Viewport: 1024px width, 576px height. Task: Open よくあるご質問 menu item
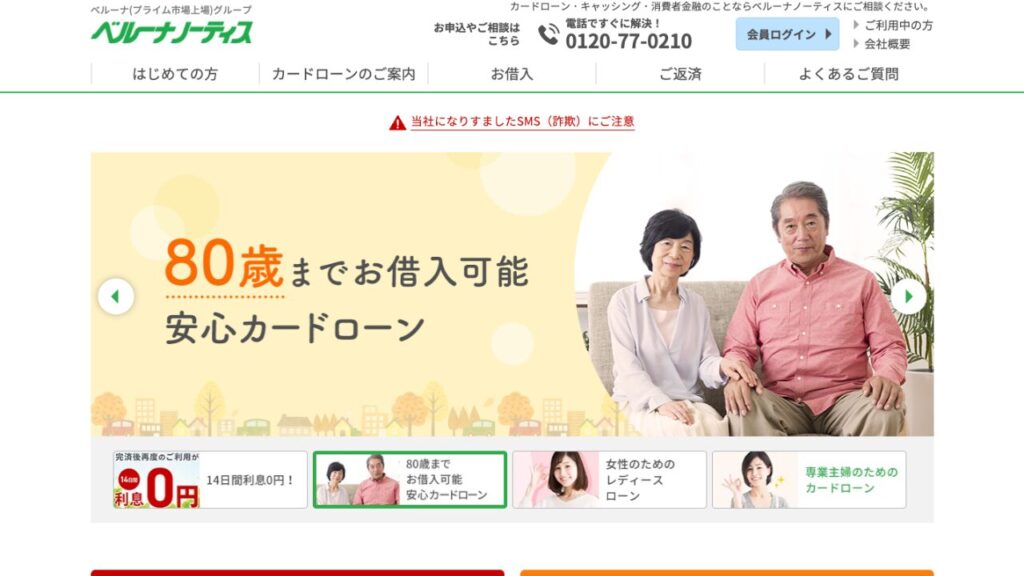(848, 74)
